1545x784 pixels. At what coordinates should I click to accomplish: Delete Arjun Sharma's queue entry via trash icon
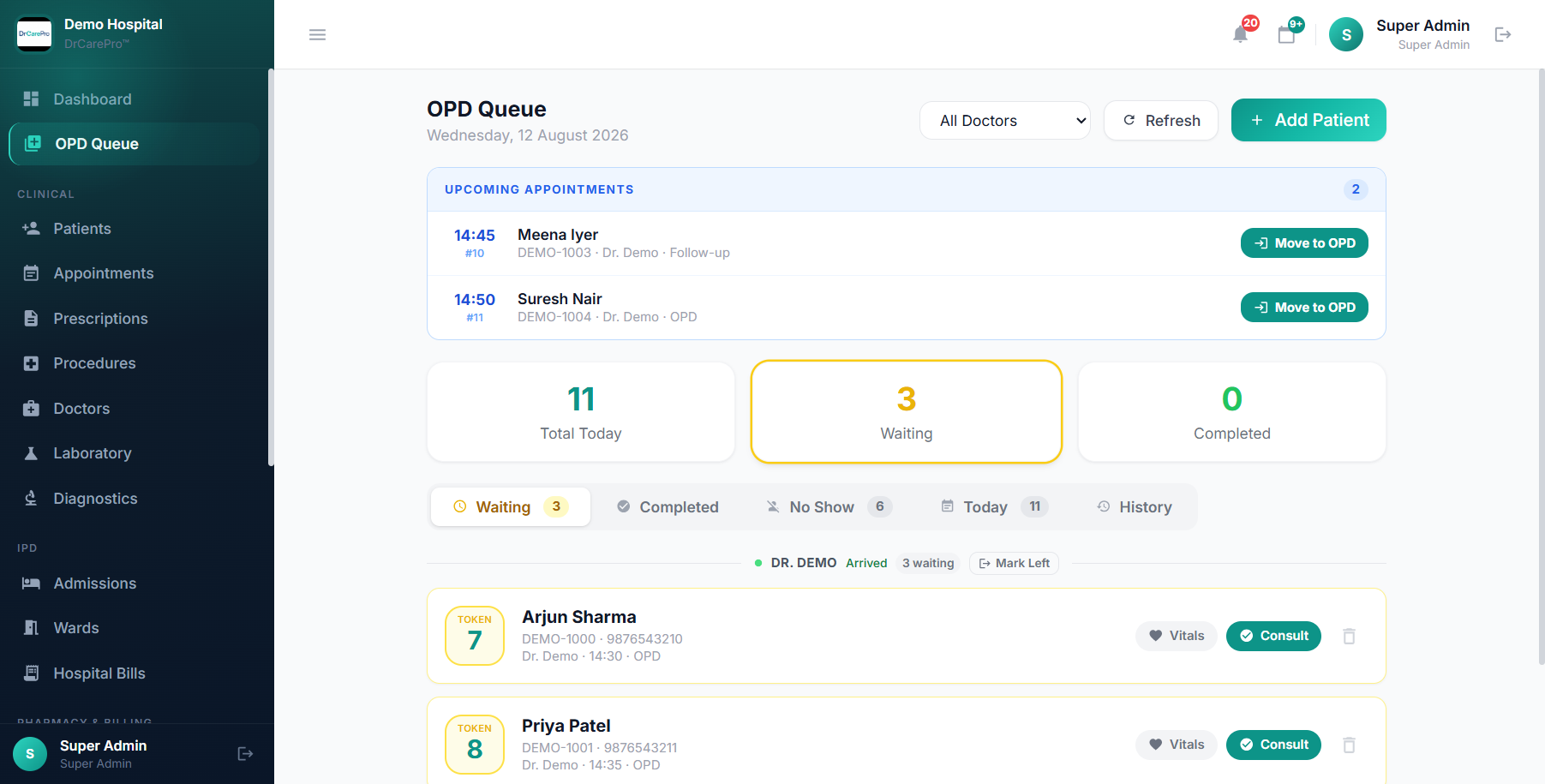pyautogui.click(x=1349, y=636)
